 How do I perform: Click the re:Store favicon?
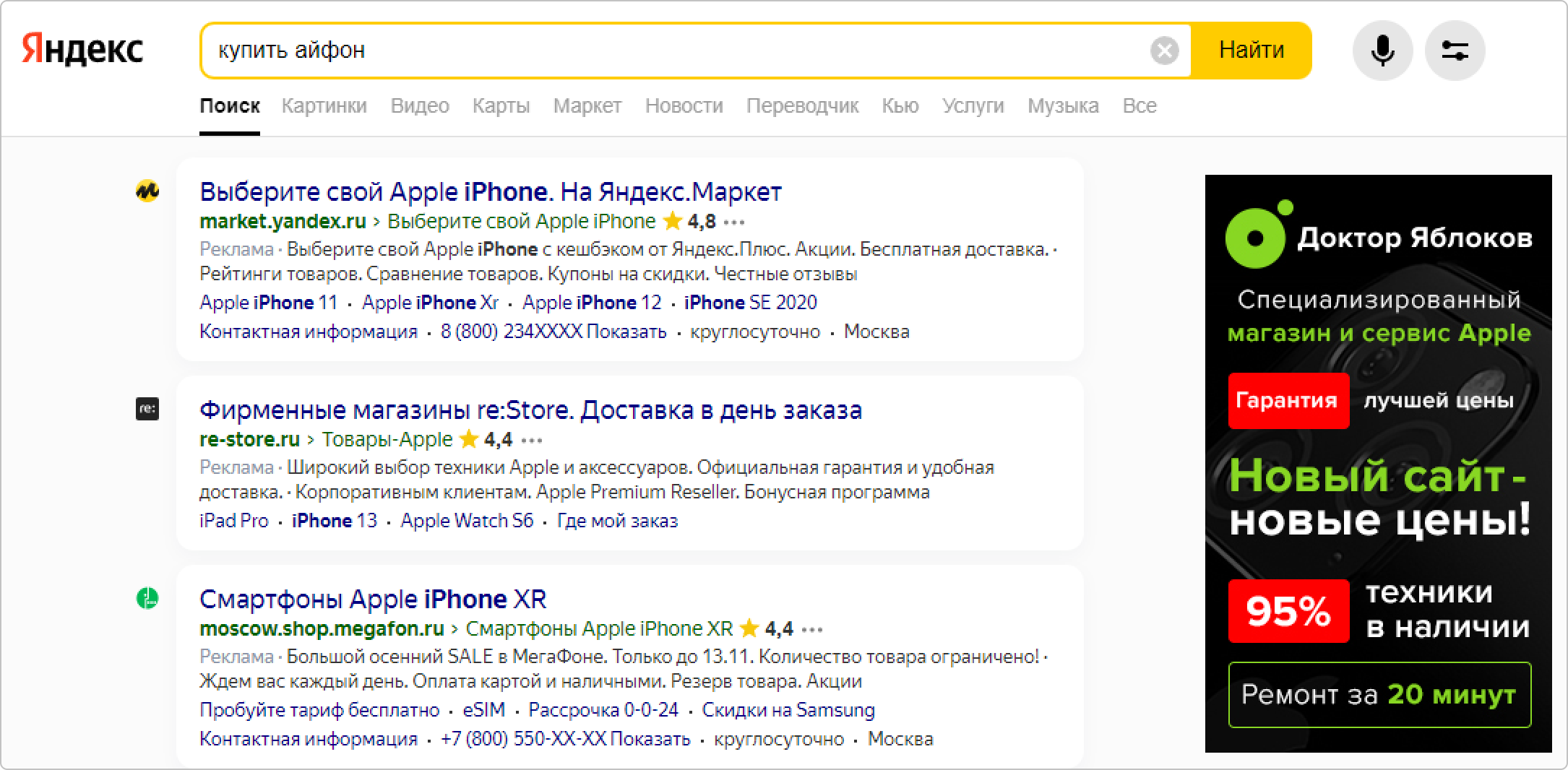tap(147, 410)
